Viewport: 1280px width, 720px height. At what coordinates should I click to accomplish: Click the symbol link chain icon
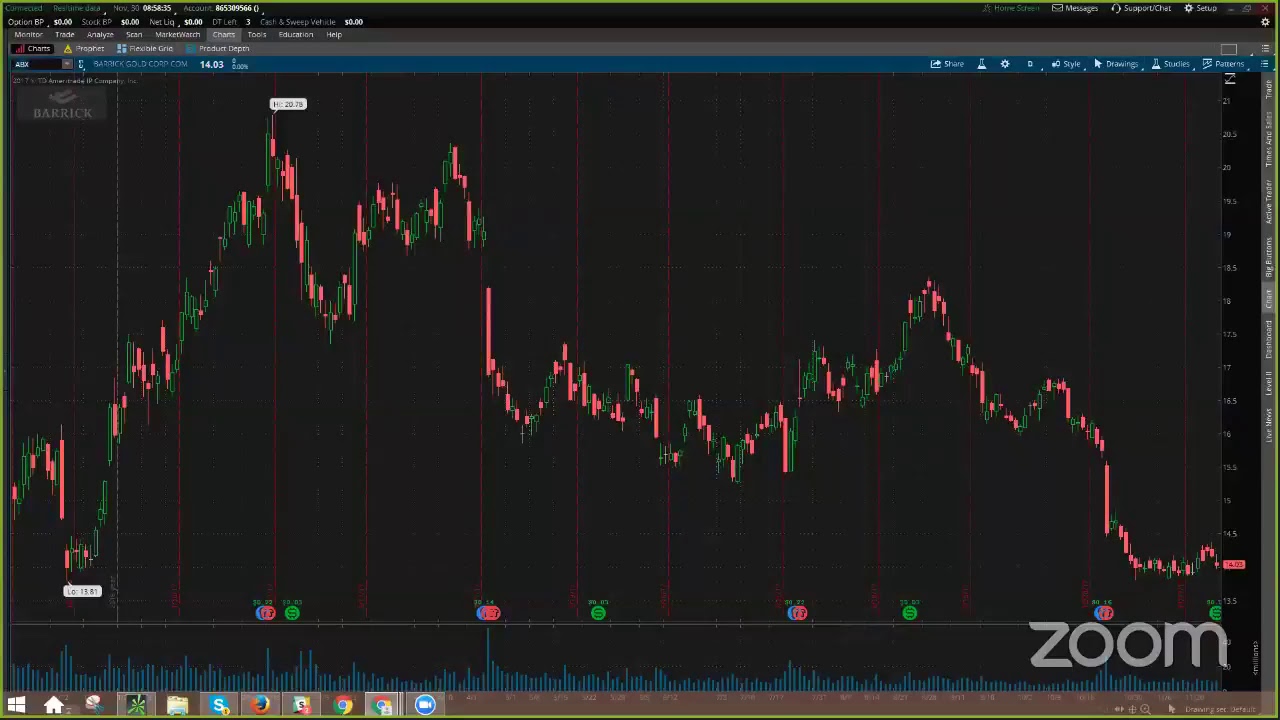(81, 64)
